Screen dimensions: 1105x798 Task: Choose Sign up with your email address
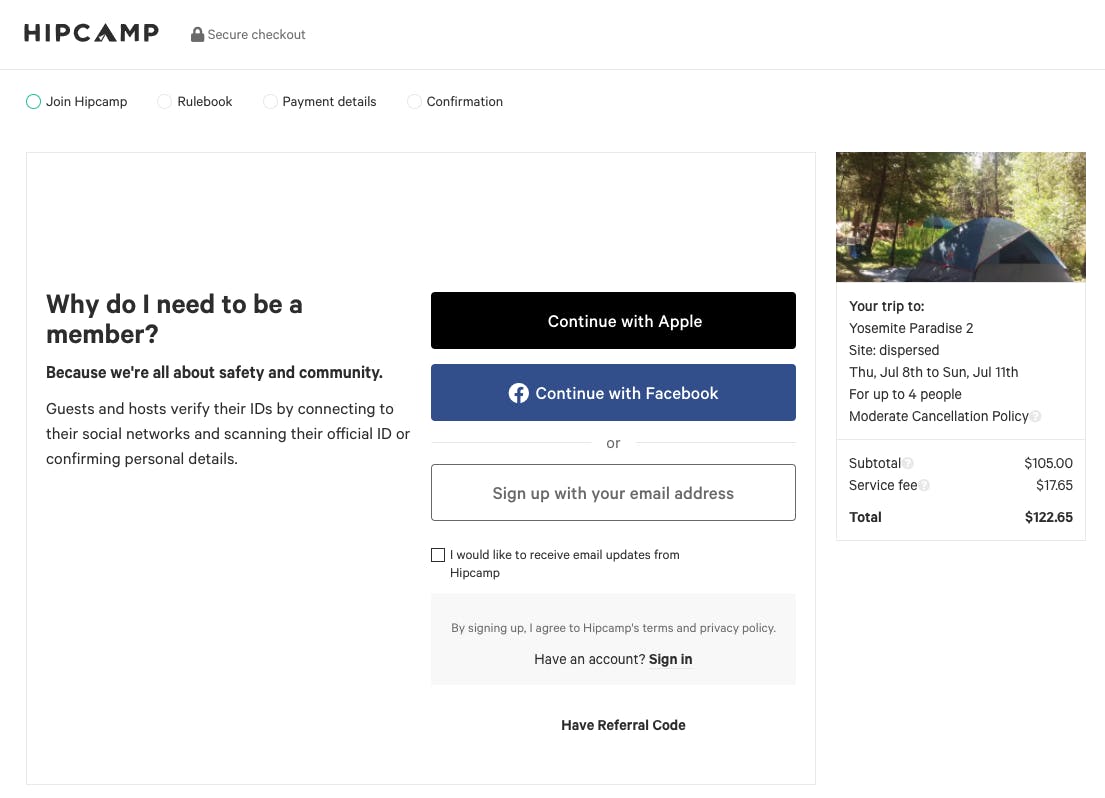coord(613,492)
